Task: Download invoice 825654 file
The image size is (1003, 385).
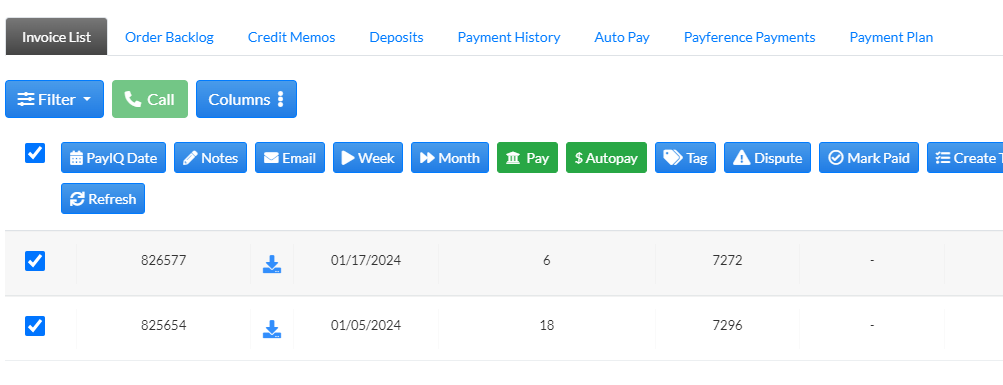Action: 272,329
